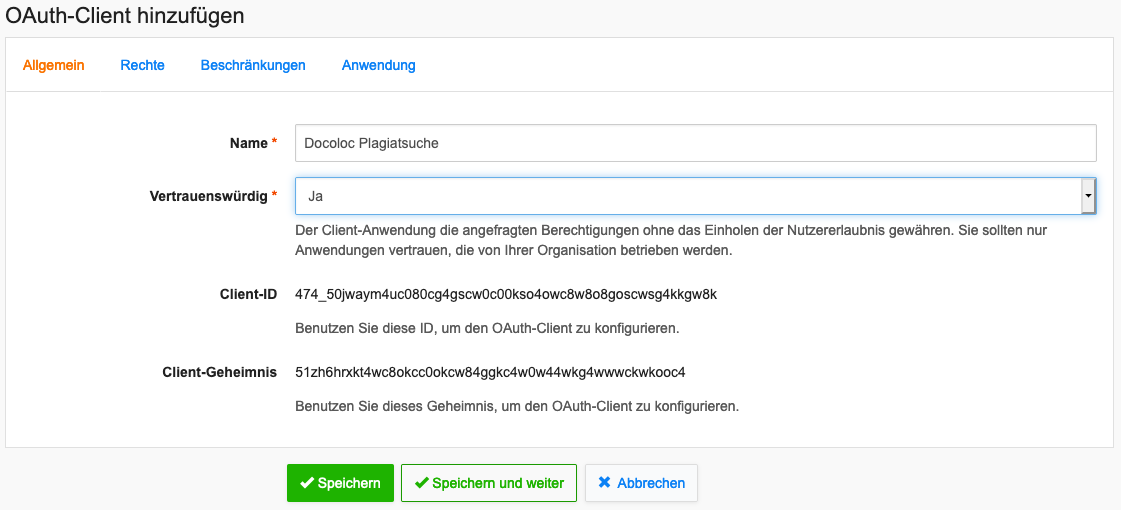Click the Client-Geheimnis value starting with 51zh6hrxkt
This screenshot has height=510, width=1121.
coord(490,372)
